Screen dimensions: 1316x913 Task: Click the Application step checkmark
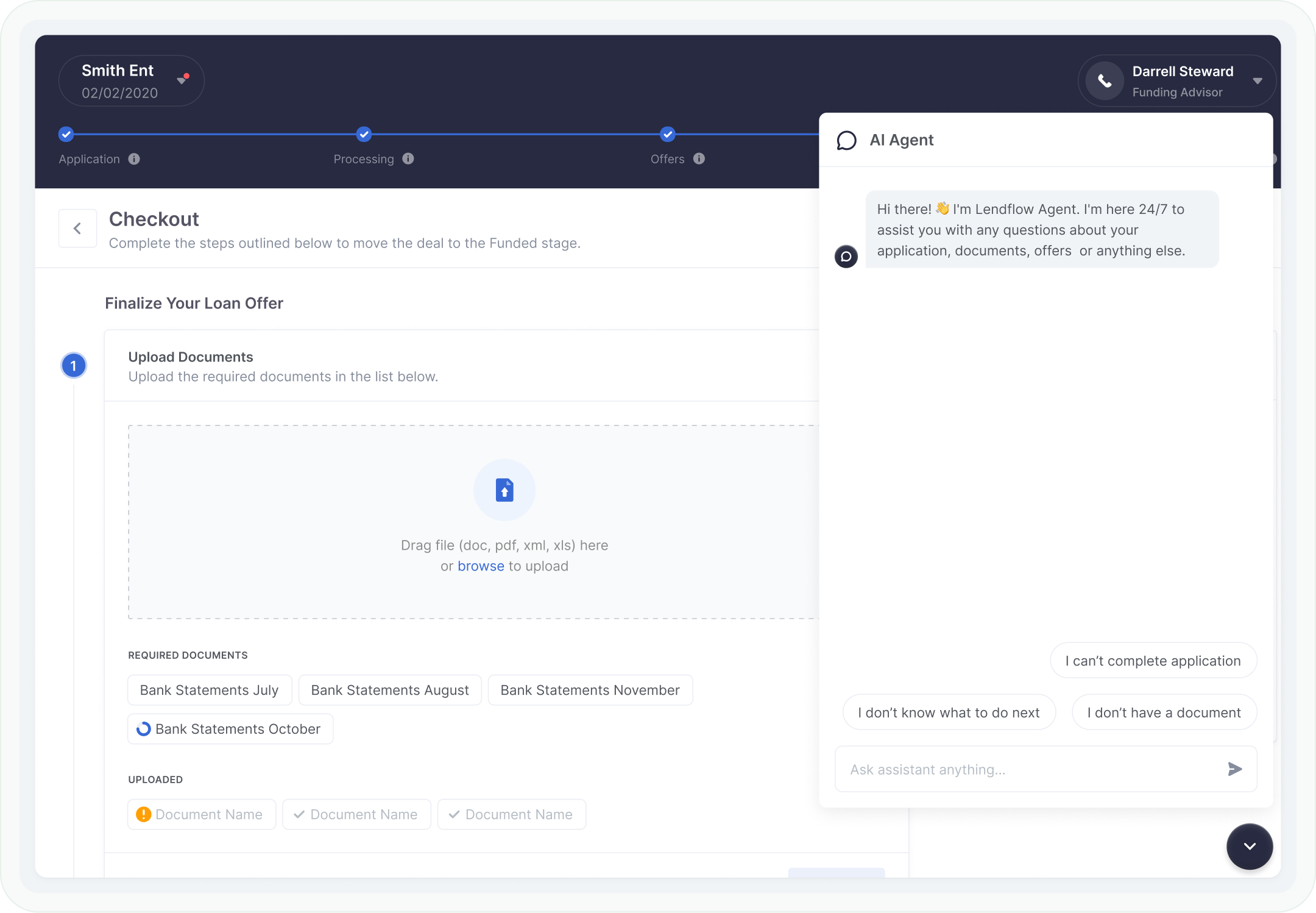[x=66, y=134]
